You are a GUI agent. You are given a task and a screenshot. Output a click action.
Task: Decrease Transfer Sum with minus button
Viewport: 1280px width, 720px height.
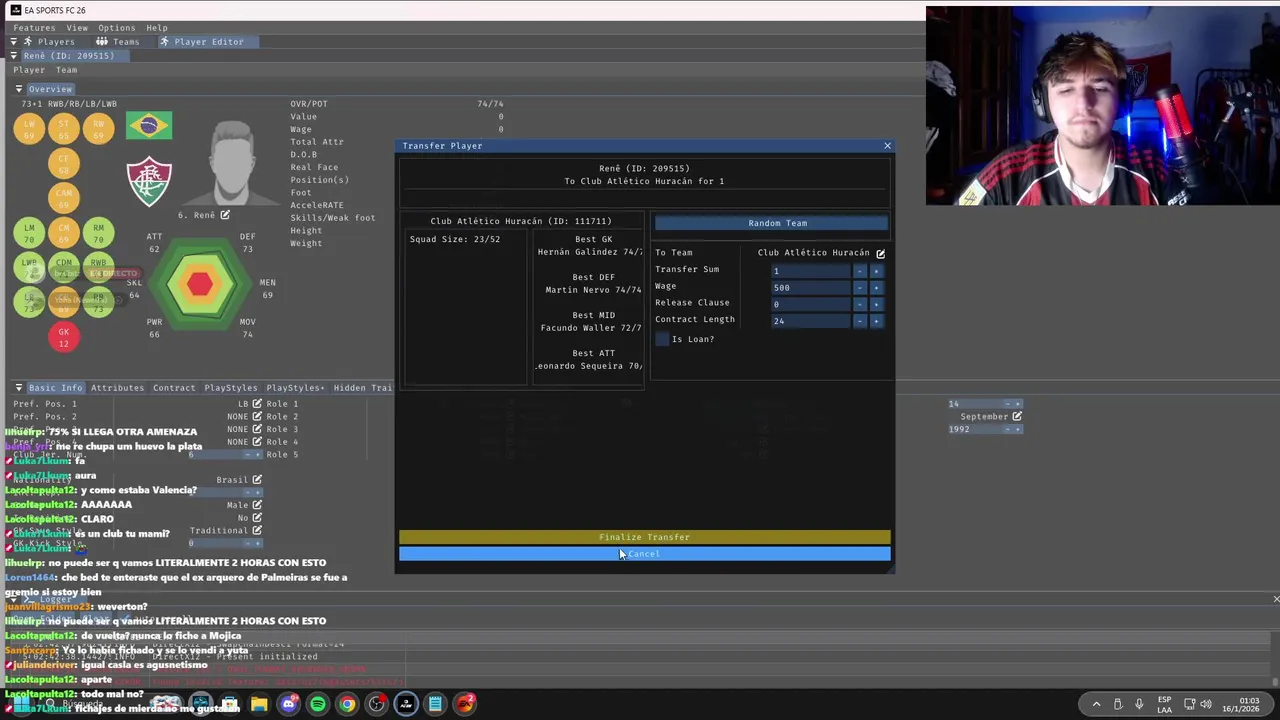click(859, 271)
